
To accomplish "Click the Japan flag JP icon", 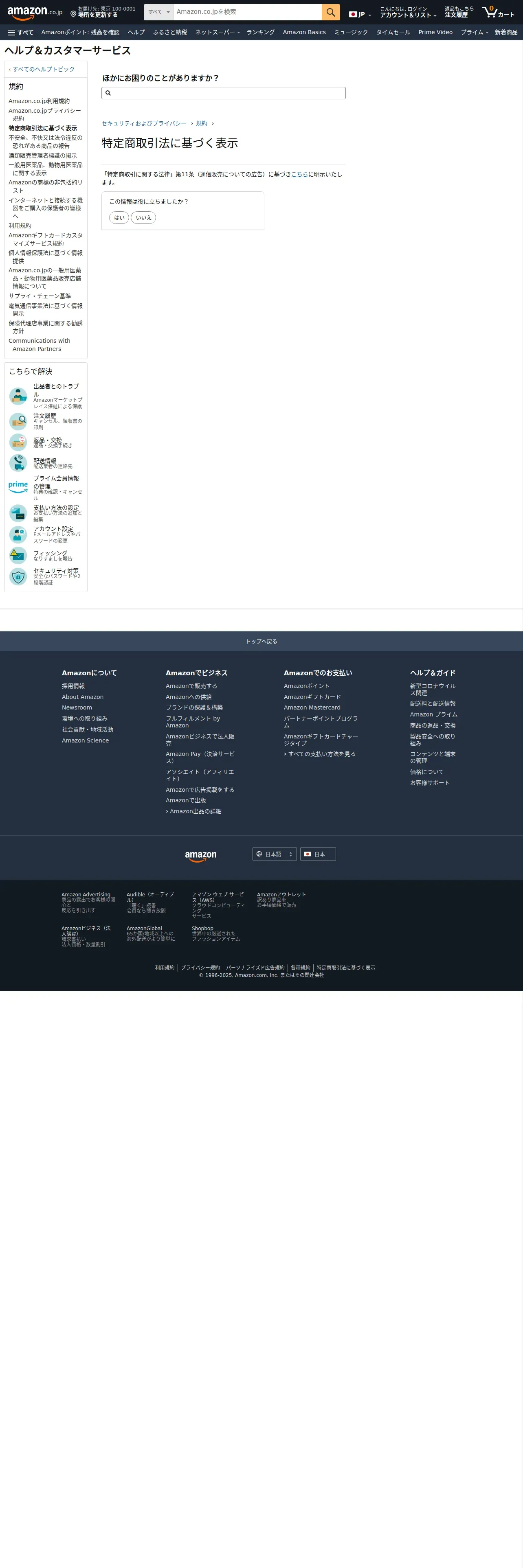I will pyautogui.click(x=353, y=15).
